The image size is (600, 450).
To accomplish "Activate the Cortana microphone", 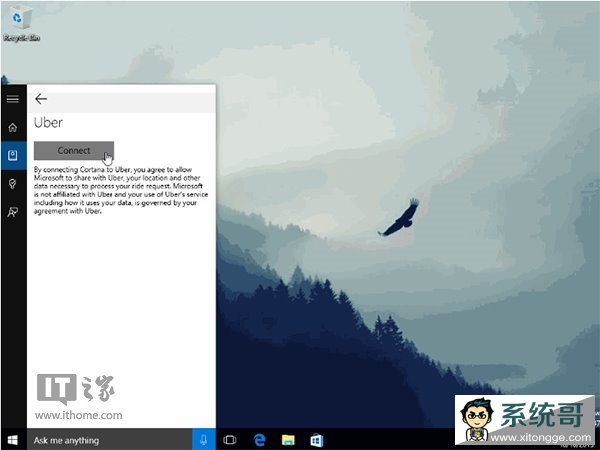I will pyautogui.click(x=204, y=440).
